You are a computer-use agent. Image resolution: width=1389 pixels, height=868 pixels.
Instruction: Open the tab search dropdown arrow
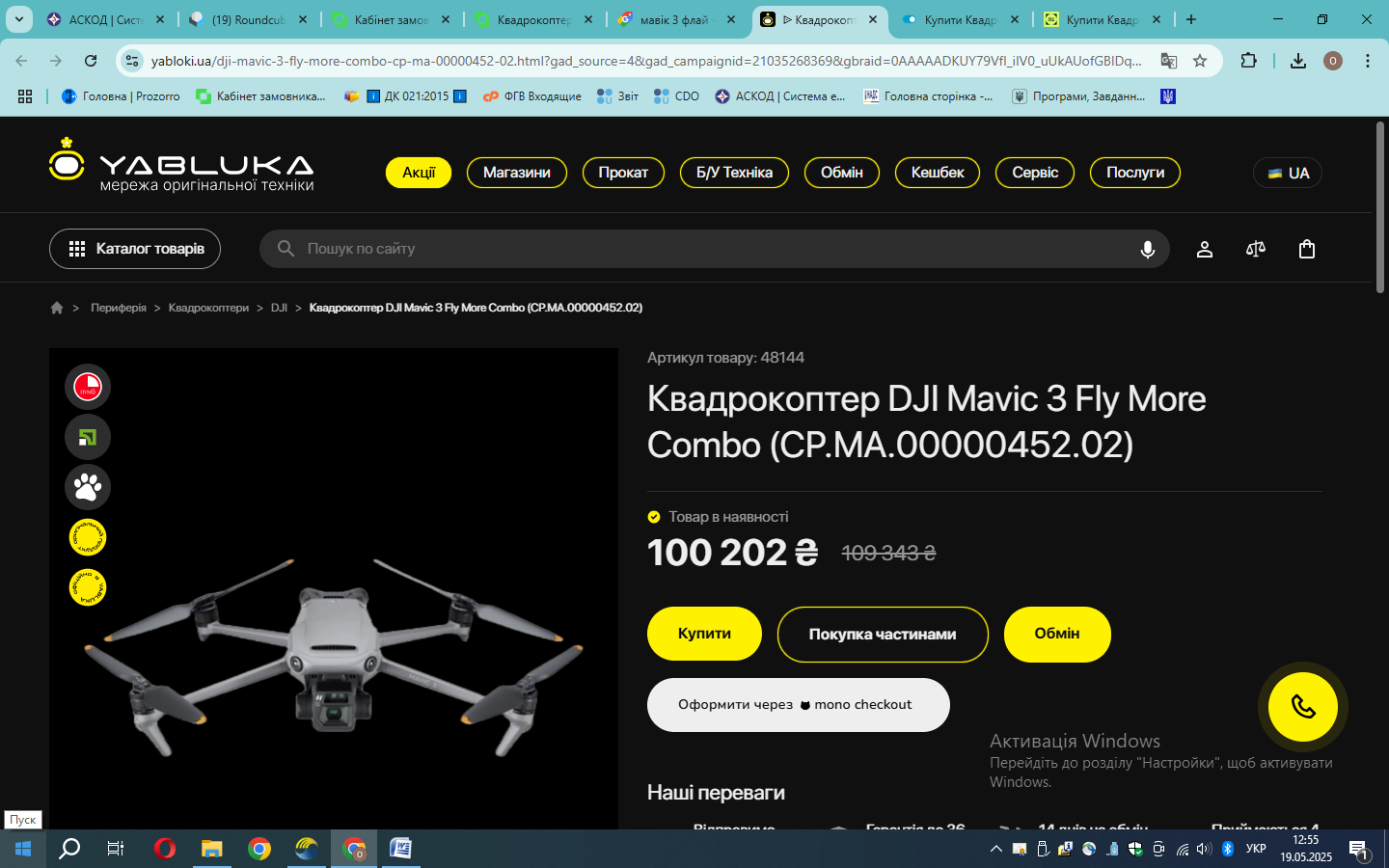(x=18, y=19)
